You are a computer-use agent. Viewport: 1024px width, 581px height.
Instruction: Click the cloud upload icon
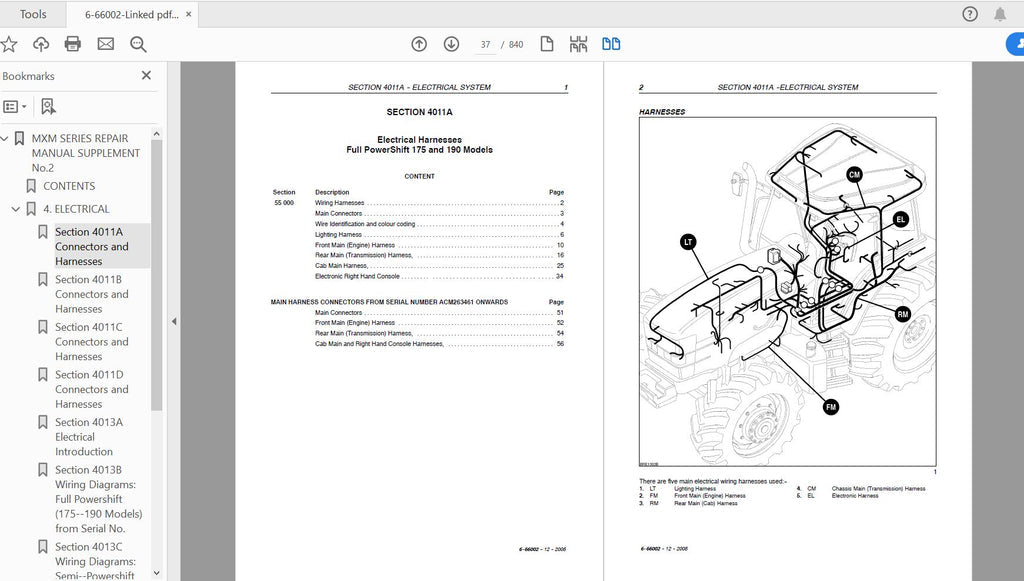[x=41, y=44]
